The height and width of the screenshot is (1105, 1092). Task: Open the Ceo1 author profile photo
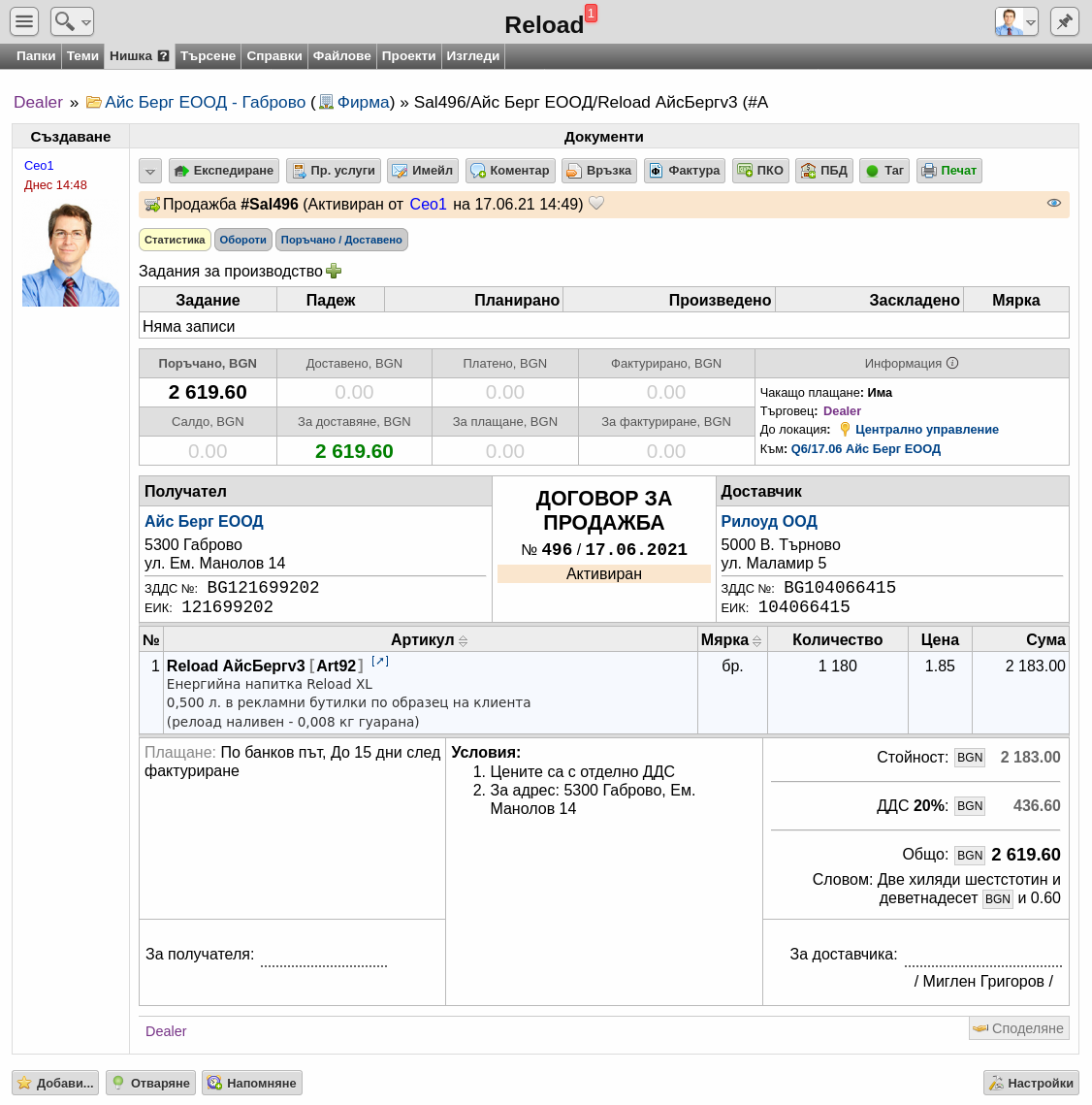click(71, 254)
